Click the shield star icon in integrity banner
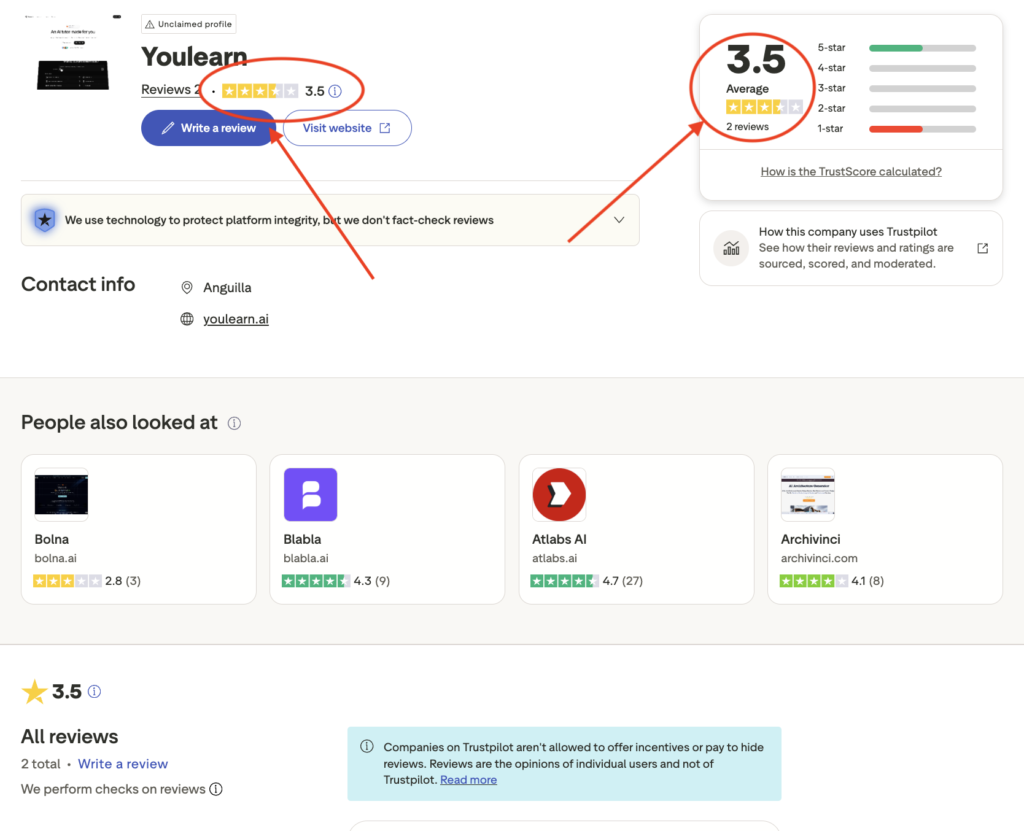The height and width of the screenshot is (831, 1024). [44, 220]
